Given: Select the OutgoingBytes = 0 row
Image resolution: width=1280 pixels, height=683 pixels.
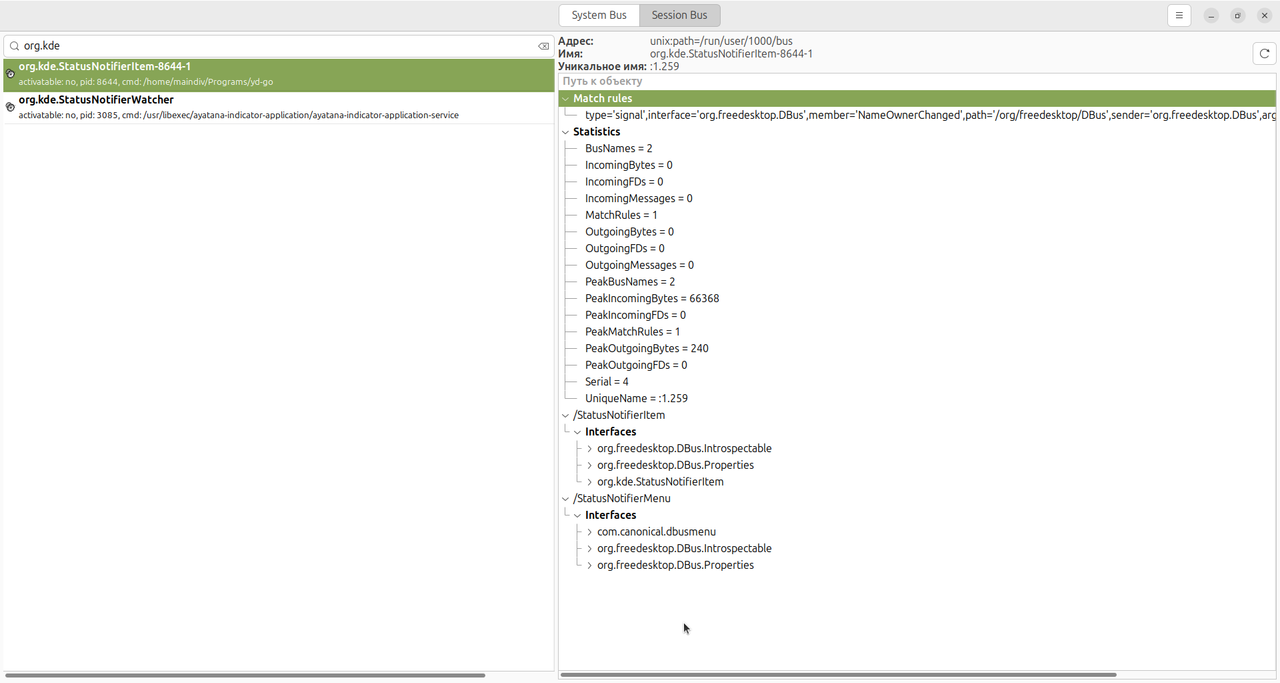Looking at the screenshot, I should click(917, 232).
